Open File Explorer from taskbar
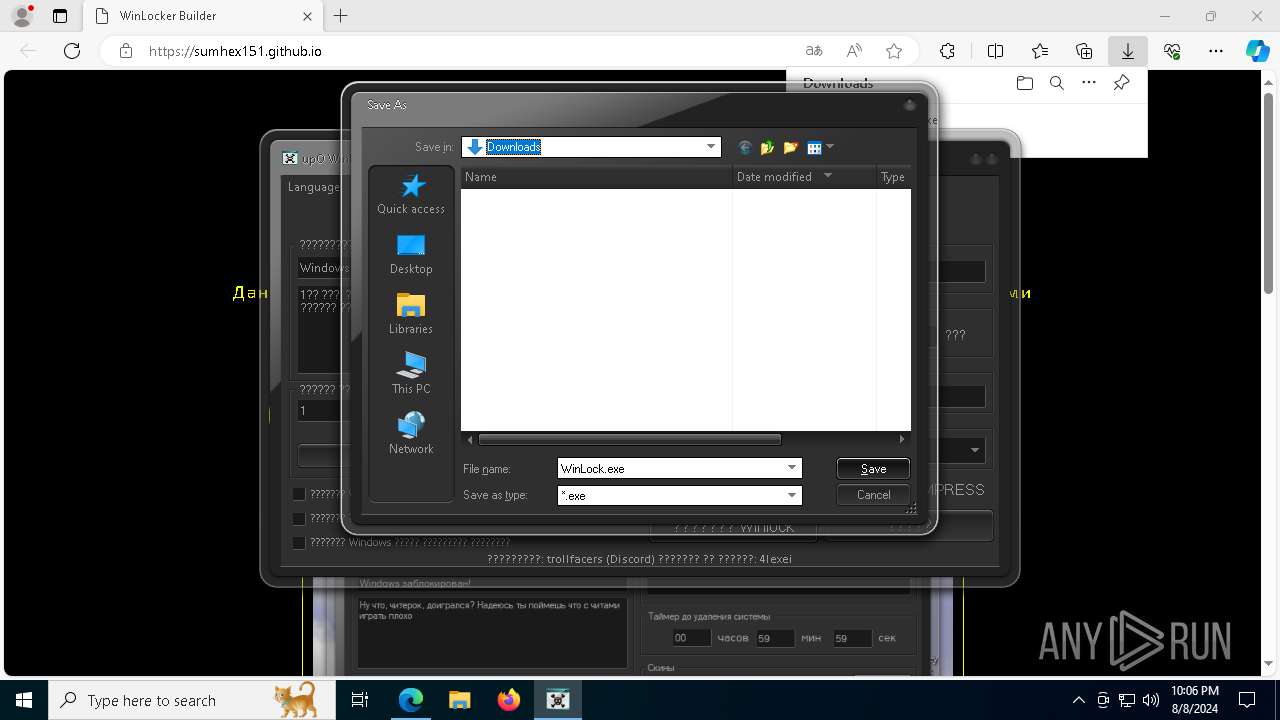The height and width of the screenshot is (720, 1280). (459, 700)
